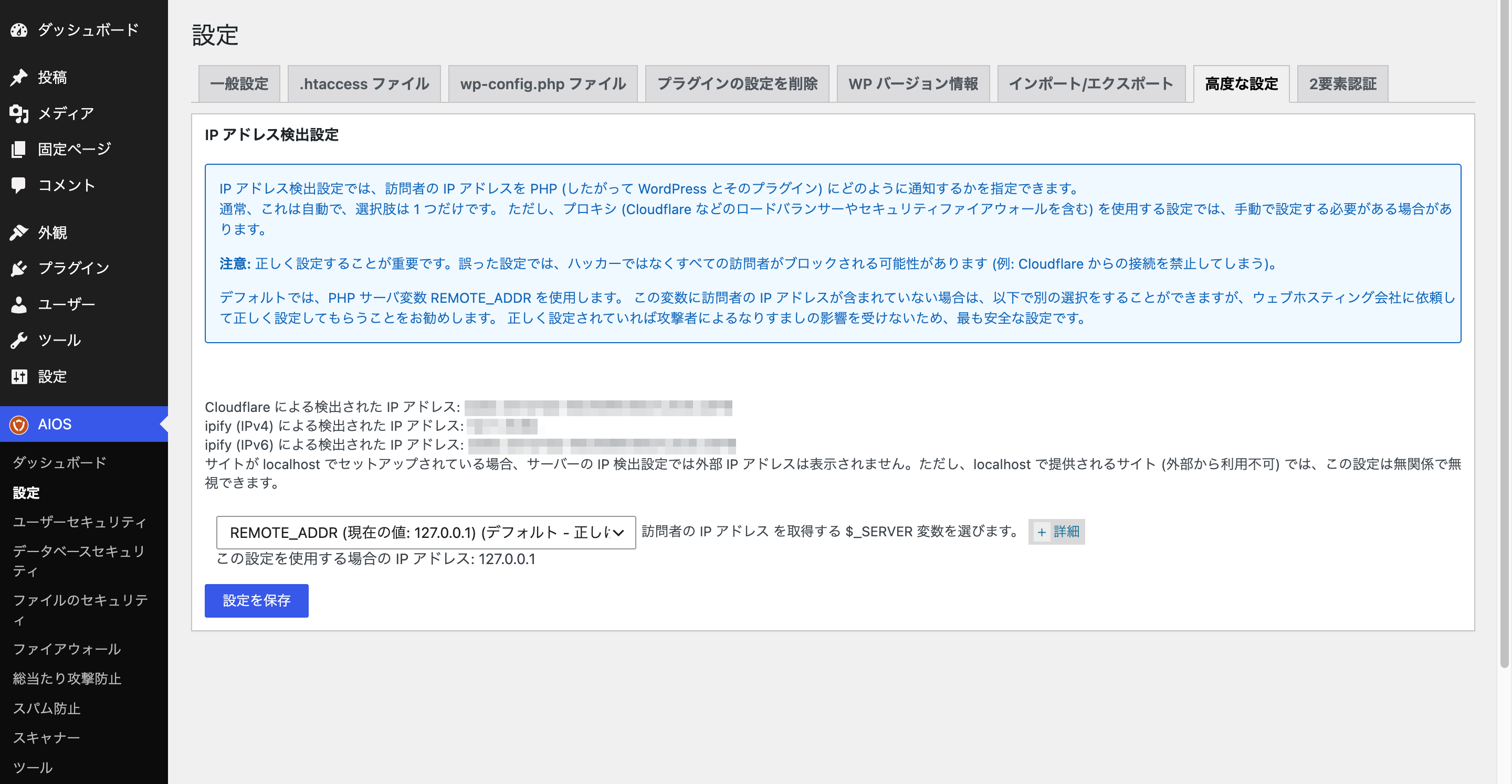
Task: Open AIOS ツール submenu link at bottom
Action: point(33,768)
